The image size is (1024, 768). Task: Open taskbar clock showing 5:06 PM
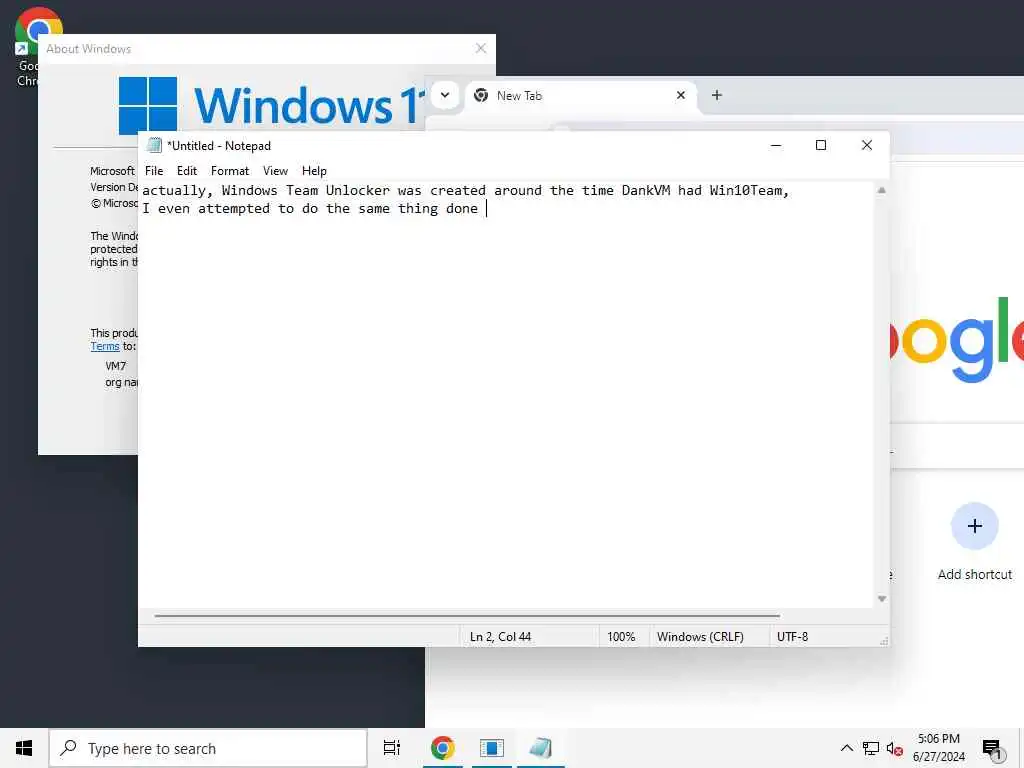[938, 748]
